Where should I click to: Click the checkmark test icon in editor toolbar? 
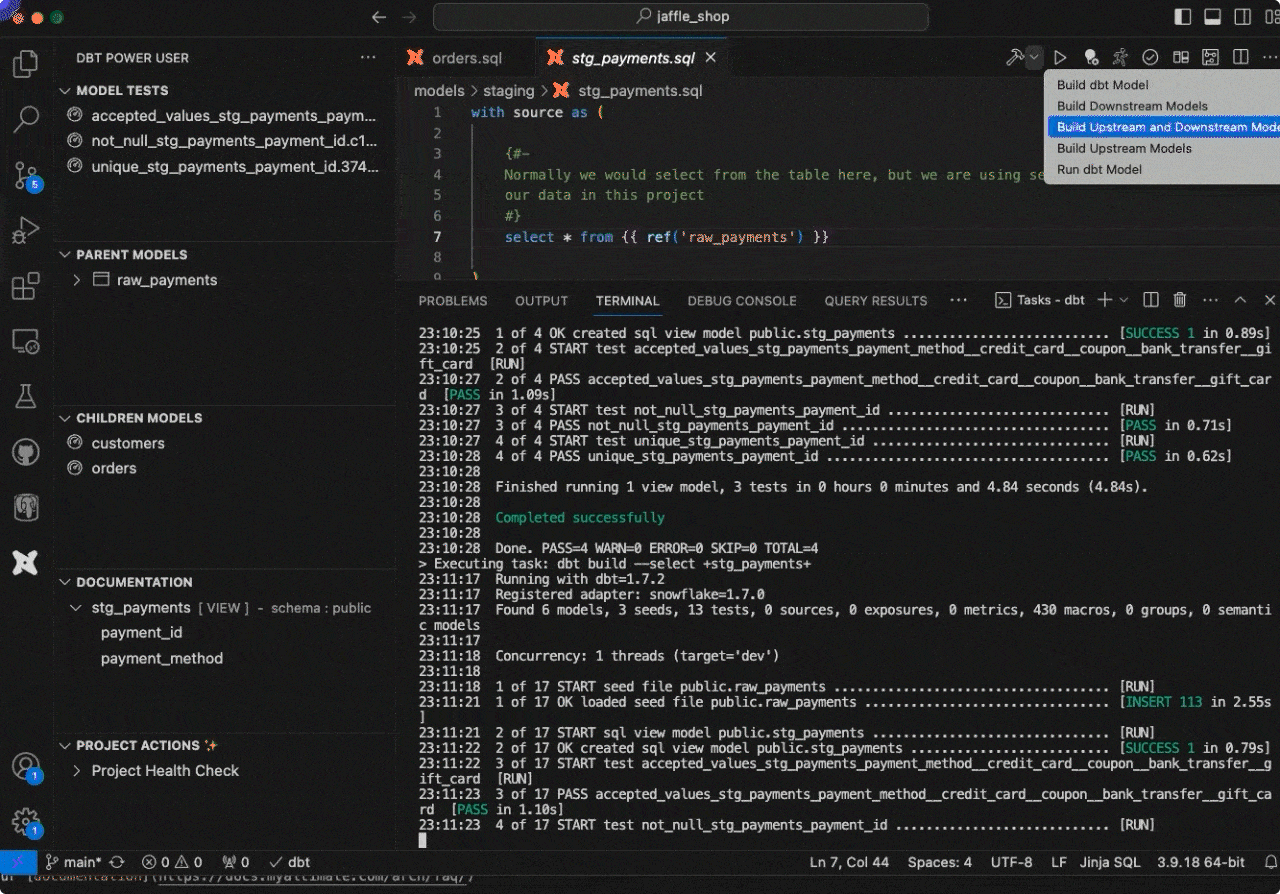pyautogui.click(x=1150, y=58)
